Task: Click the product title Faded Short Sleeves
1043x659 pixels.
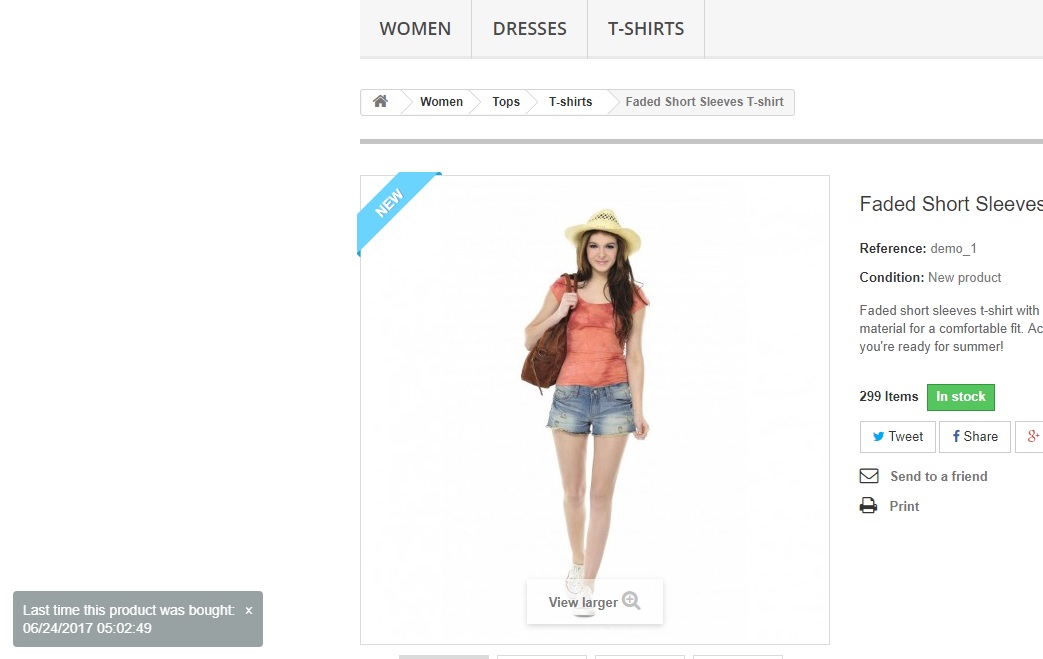Action: [951, 204]
